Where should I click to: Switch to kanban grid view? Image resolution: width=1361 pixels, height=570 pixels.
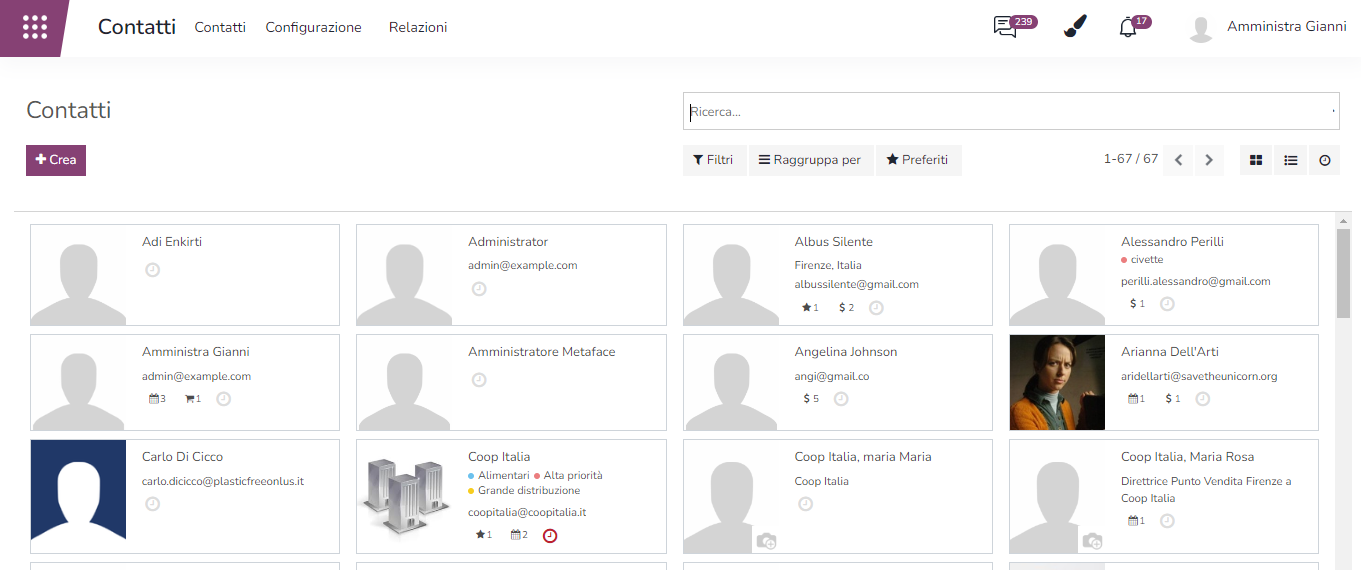click(x=1256, y=160)
